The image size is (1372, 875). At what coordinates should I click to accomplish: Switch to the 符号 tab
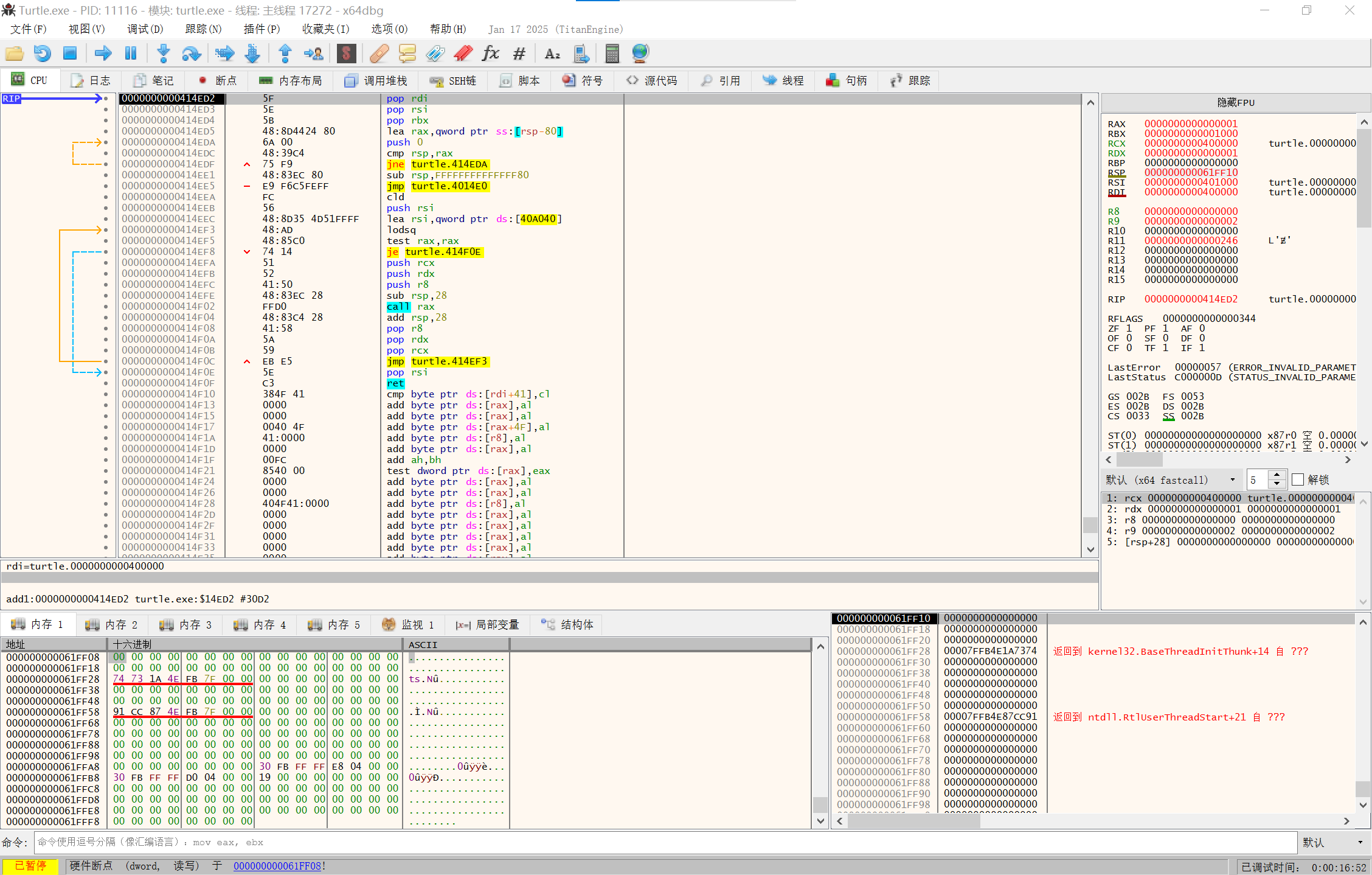click(x=583, y=81)
